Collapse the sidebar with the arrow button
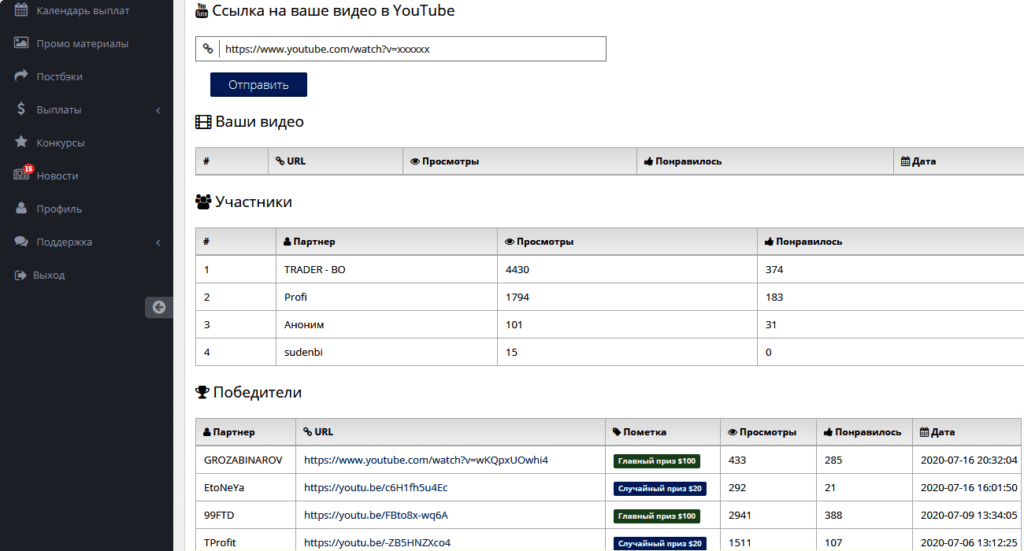This screenshot has height=551, width=1024. click(158, 308)
